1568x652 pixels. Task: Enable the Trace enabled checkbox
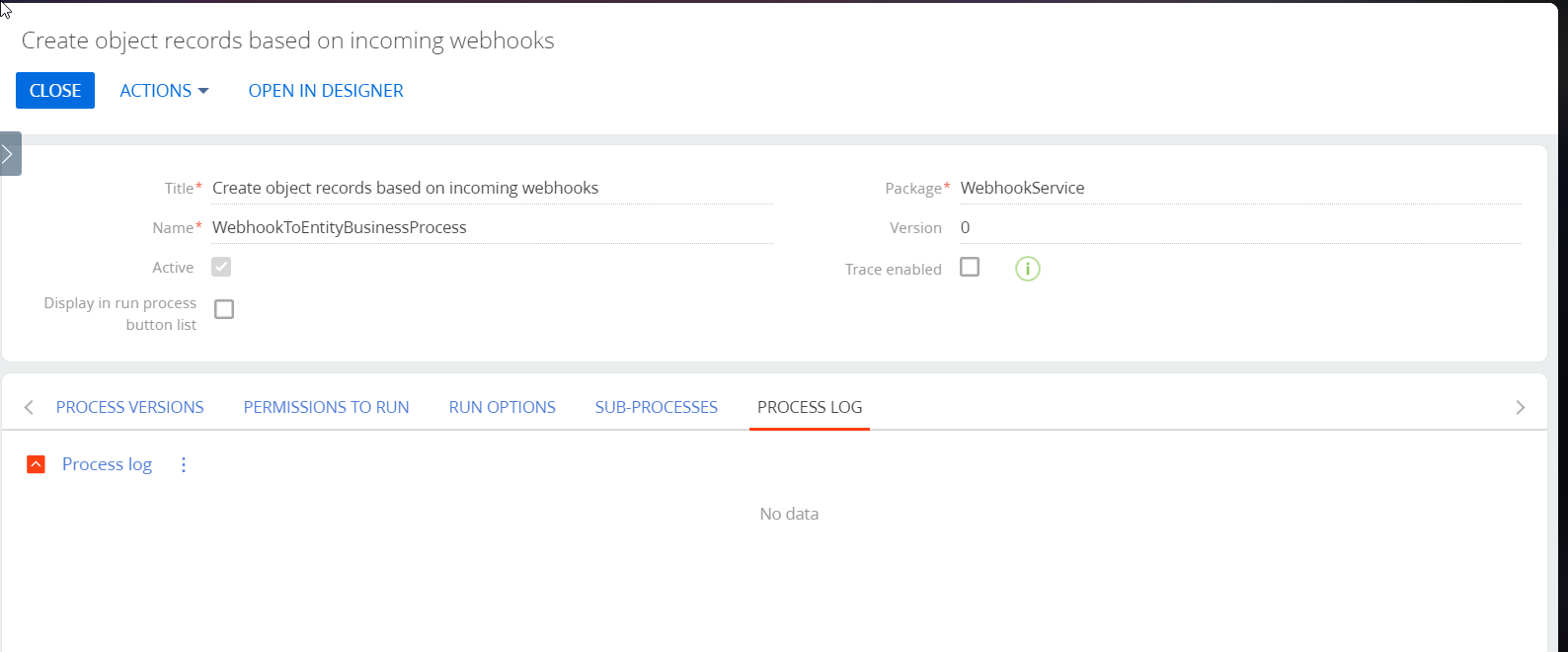pos(970,267)
